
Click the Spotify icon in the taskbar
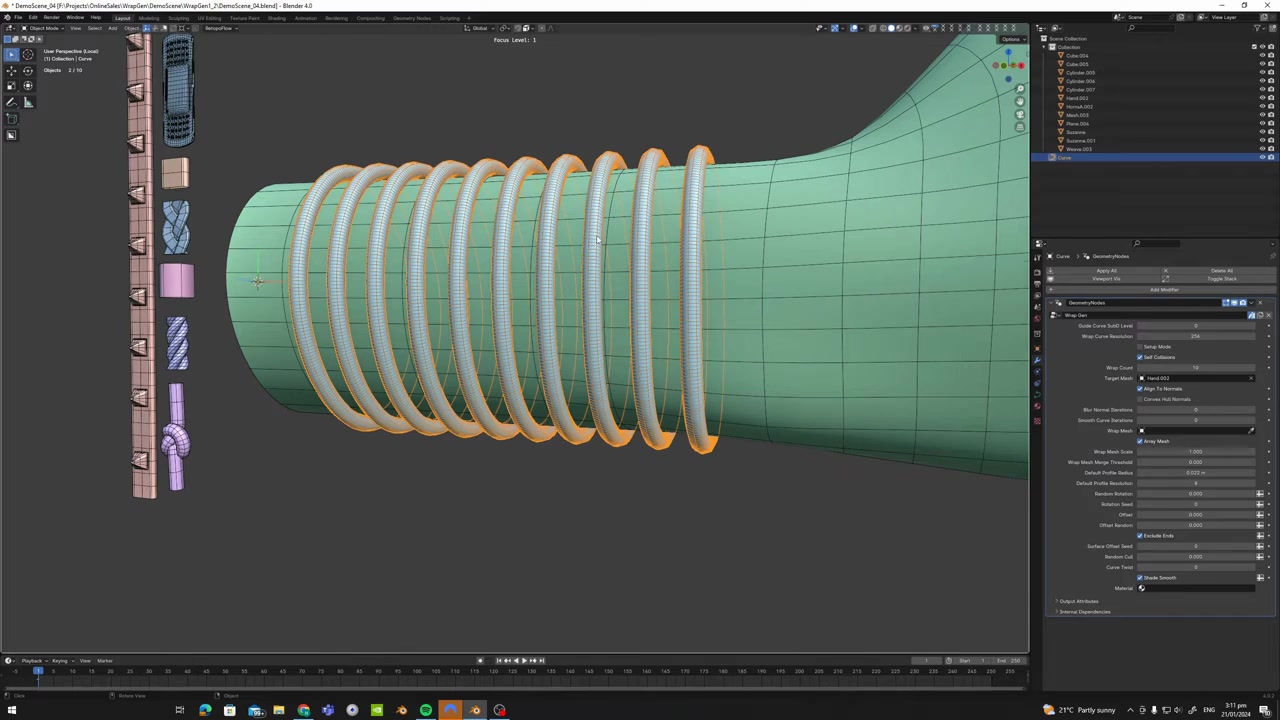click(426, 711)
